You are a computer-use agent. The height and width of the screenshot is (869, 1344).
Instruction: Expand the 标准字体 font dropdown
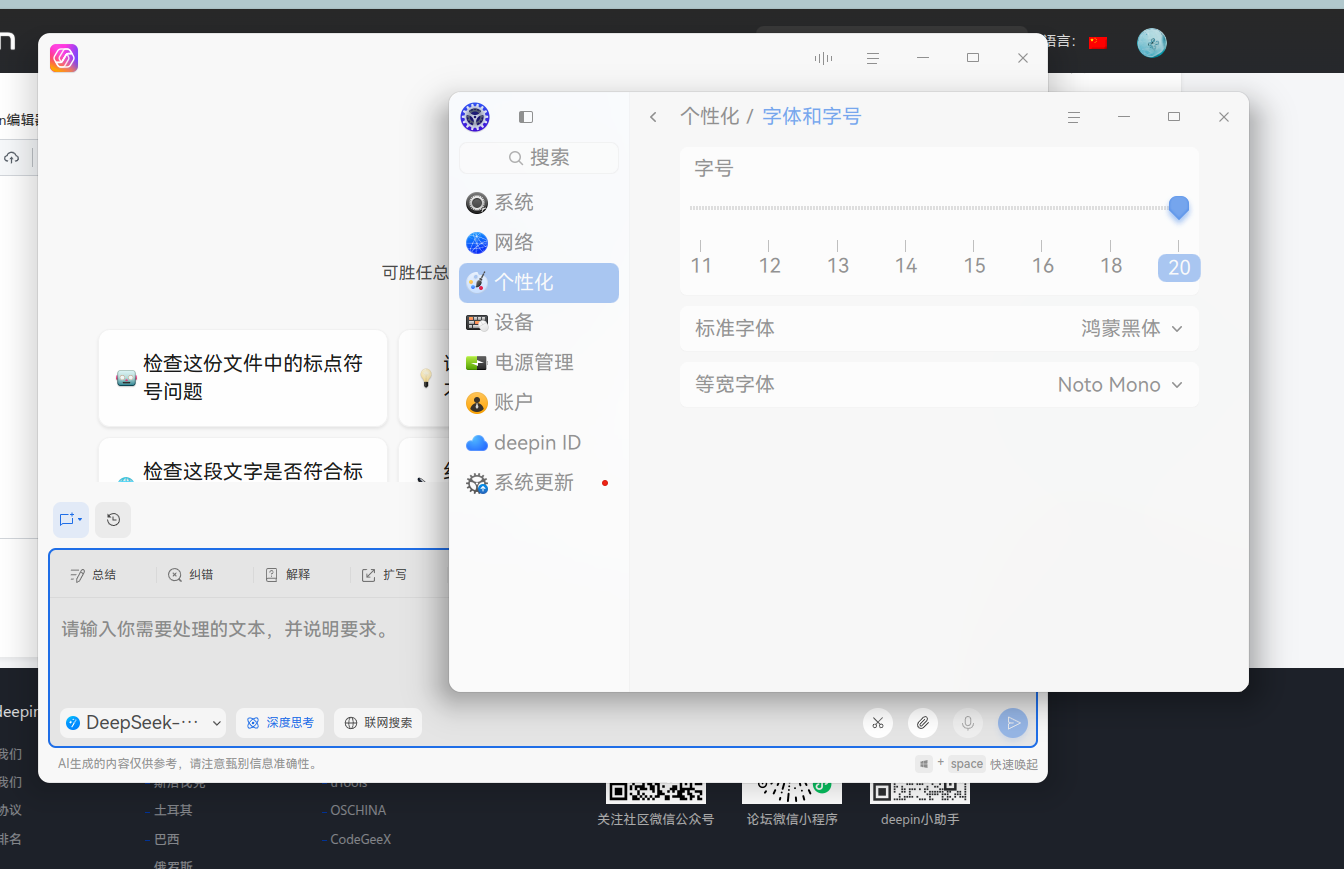(x=1132, y=329)
